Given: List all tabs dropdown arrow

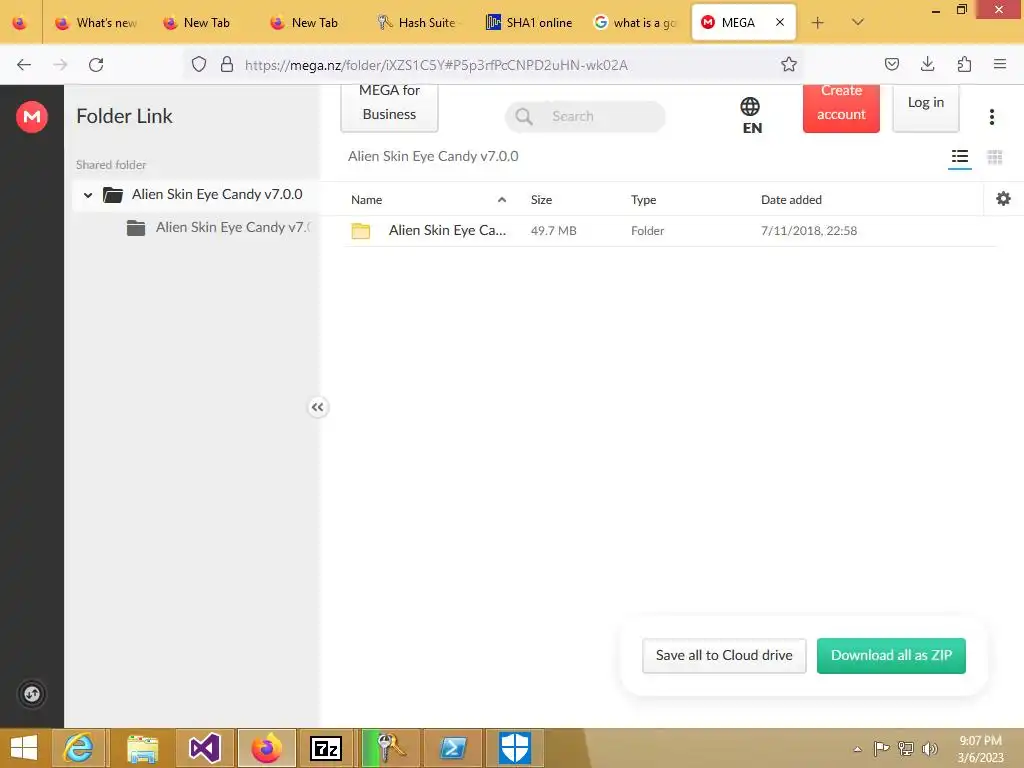Looking at the screenshot, I should [x=858, y=22].
